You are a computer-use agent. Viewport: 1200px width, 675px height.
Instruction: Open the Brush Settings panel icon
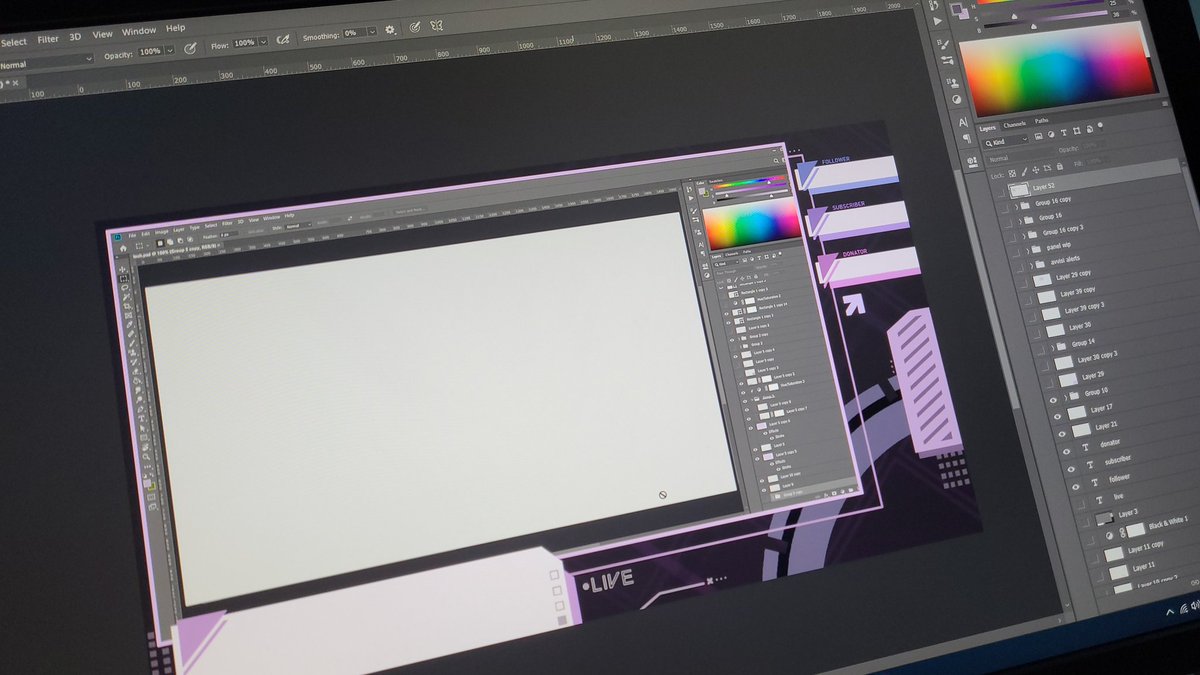click(944, 44)
